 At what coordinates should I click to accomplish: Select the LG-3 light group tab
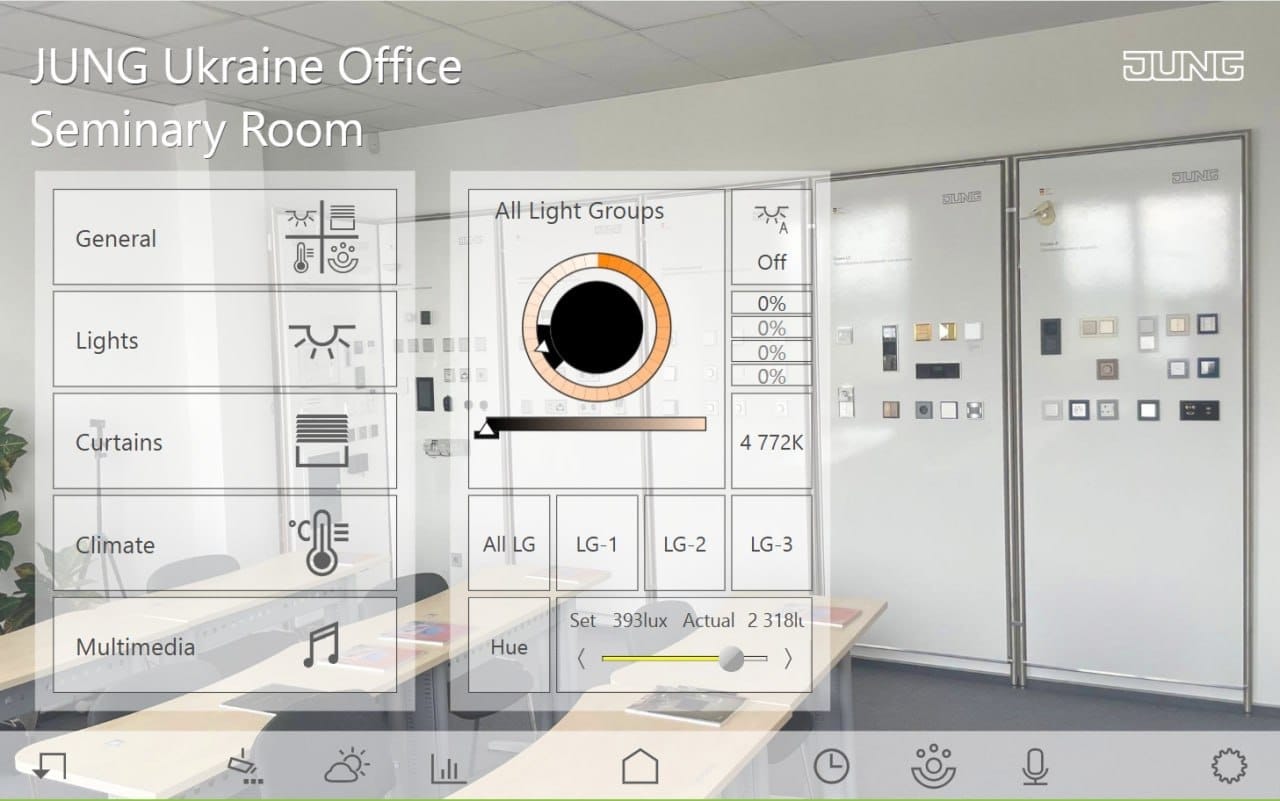pos(771,544)
